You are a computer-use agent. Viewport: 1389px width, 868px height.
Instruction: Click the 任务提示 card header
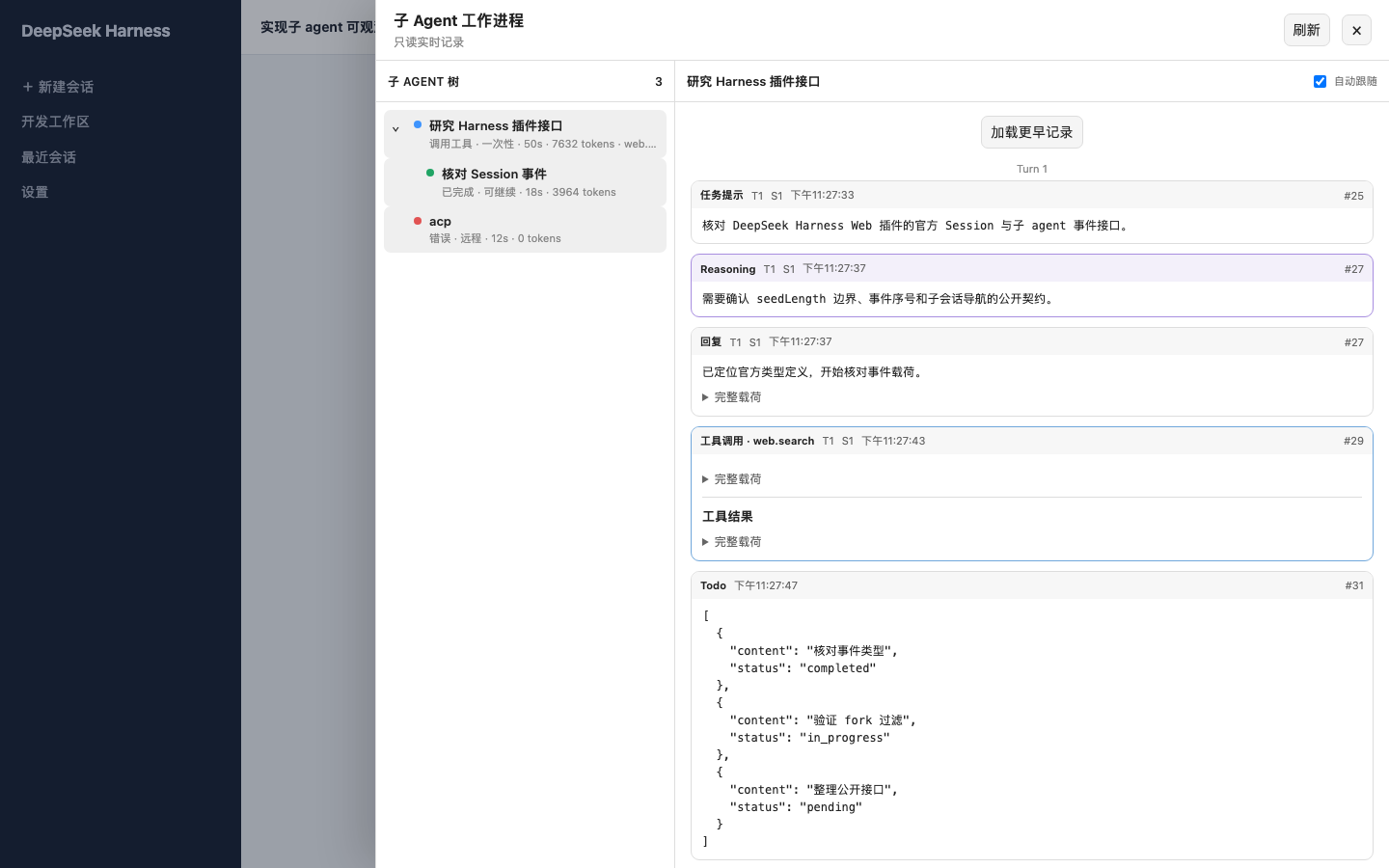pos(1031,195)
